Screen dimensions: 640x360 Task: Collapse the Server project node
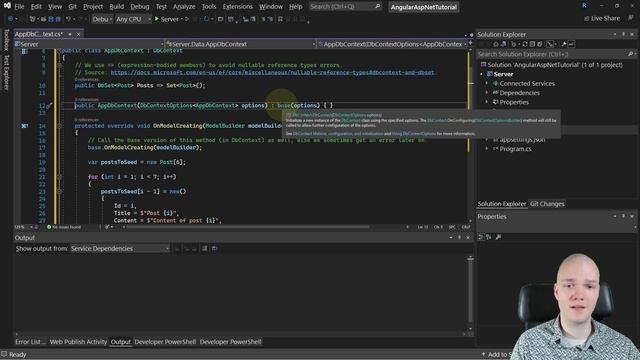coord(481,74)
